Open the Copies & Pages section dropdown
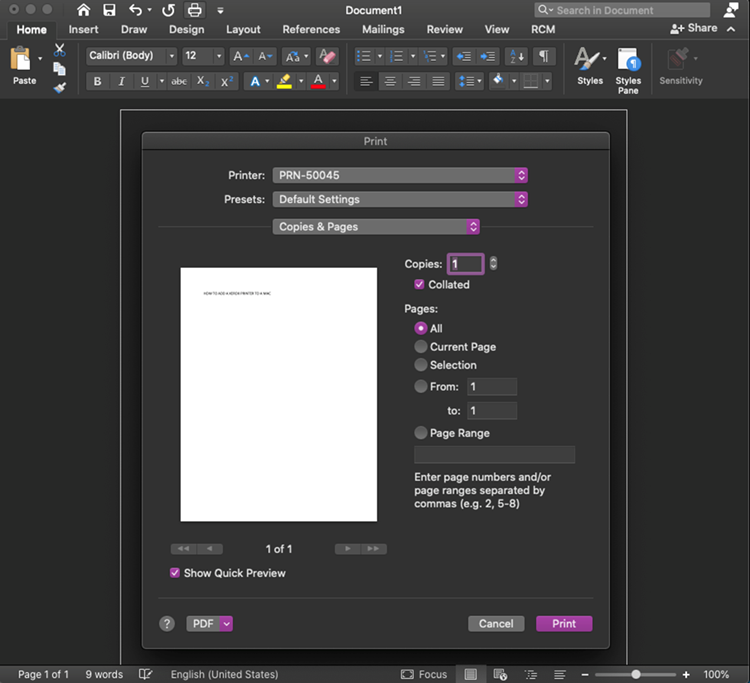This screenshot has height=683, width=750. [x=376, y=226]
